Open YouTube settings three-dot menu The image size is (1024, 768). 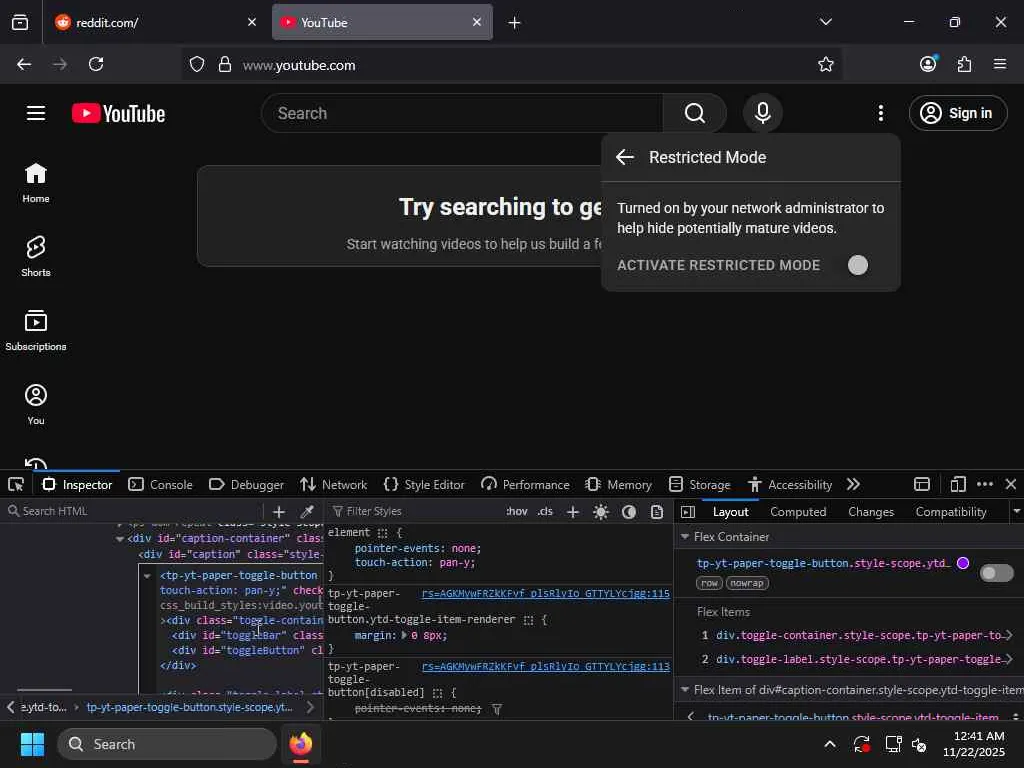click(x=880, y=113)
